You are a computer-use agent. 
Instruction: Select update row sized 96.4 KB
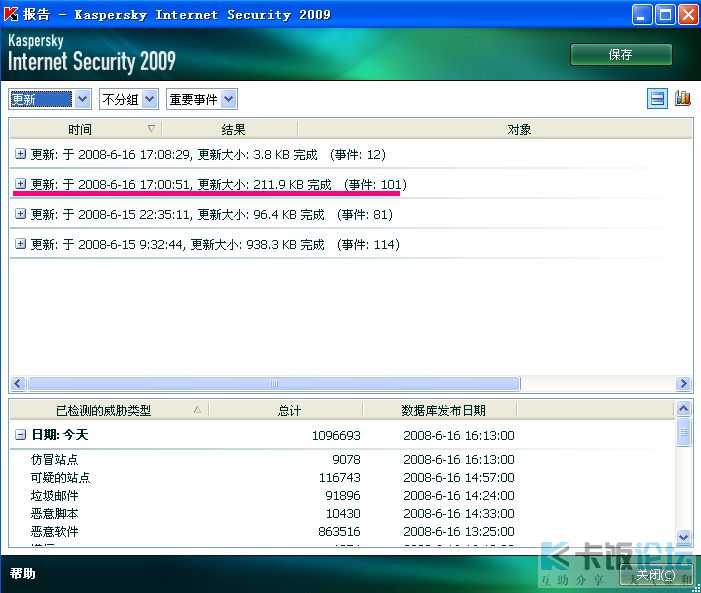coord(351,214)
